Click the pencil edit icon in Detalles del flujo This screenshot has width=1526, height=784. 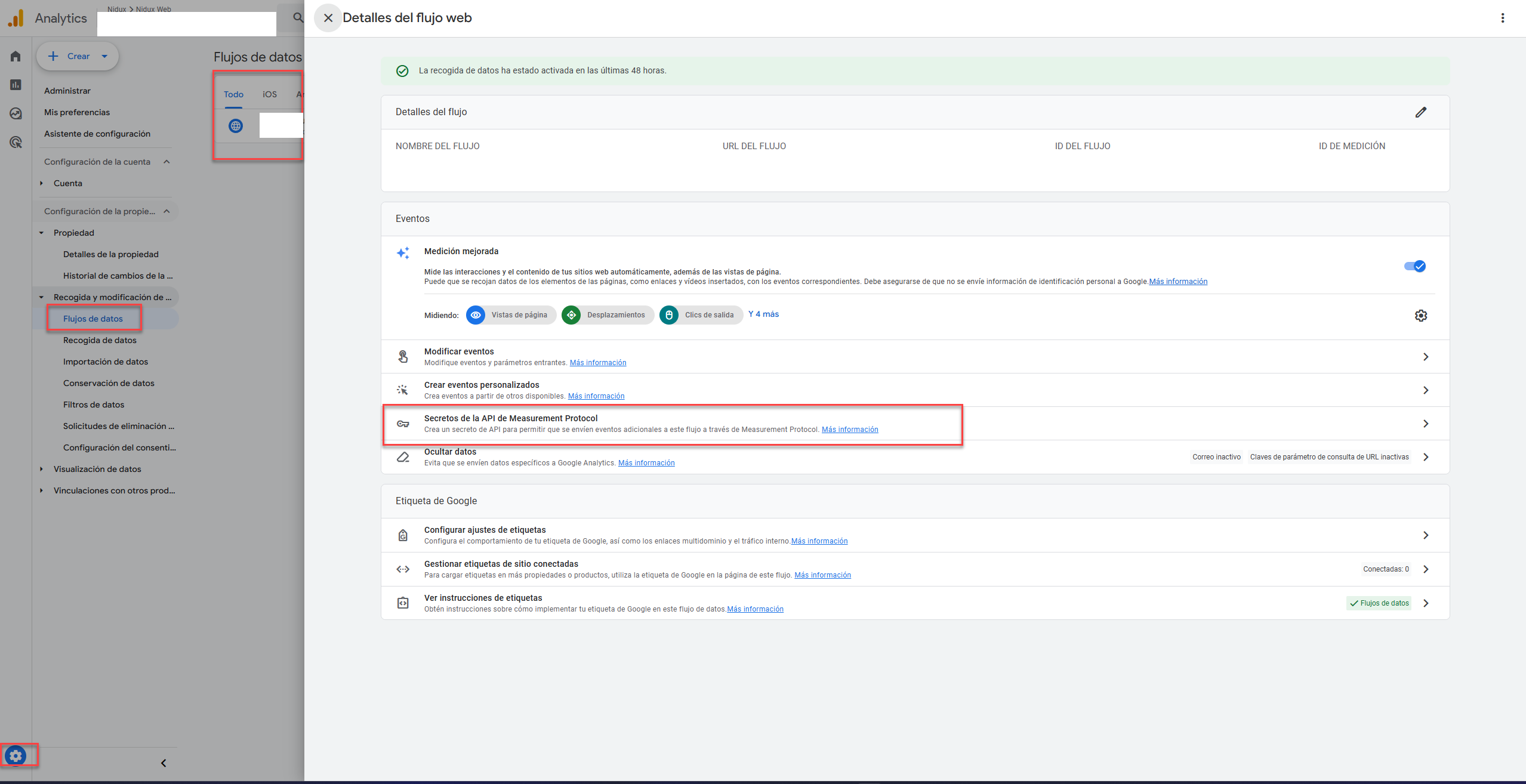[1420, 112]
